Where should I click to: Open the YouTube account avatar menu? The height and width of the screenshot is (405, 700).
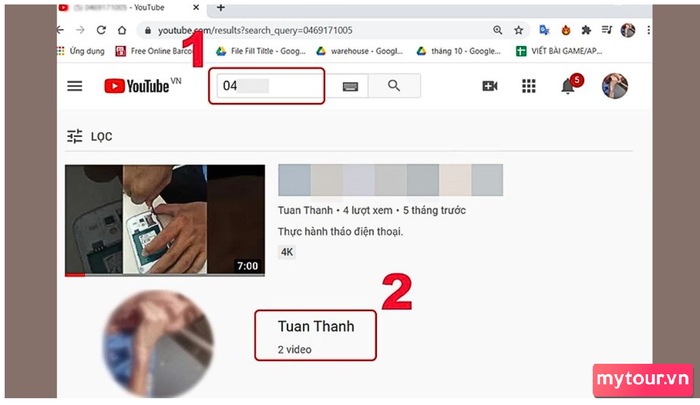pos(615,86)
